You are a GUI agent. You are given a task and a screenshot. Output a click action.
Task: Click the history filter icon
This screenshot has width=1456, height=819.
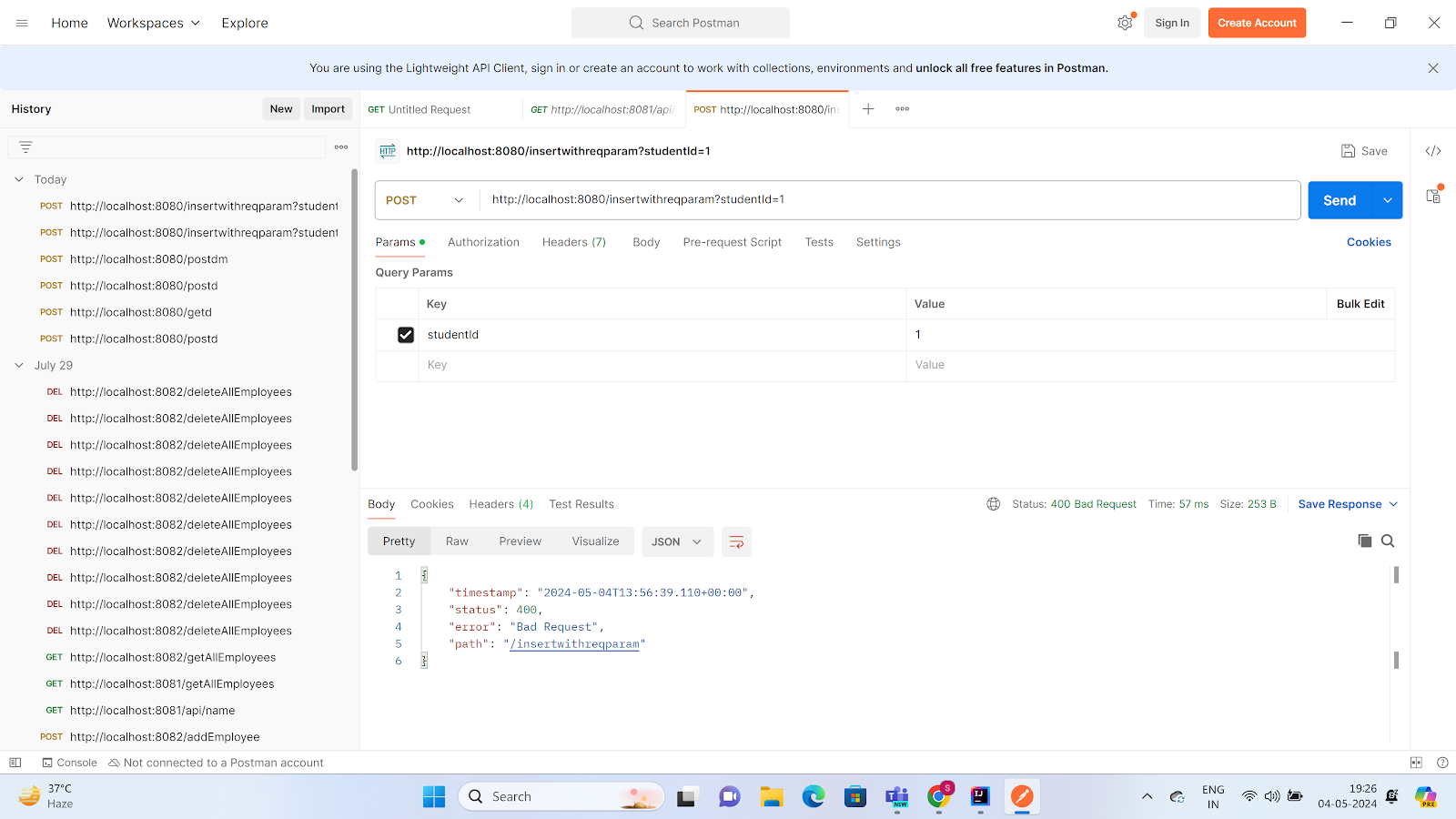click(25, 147)
